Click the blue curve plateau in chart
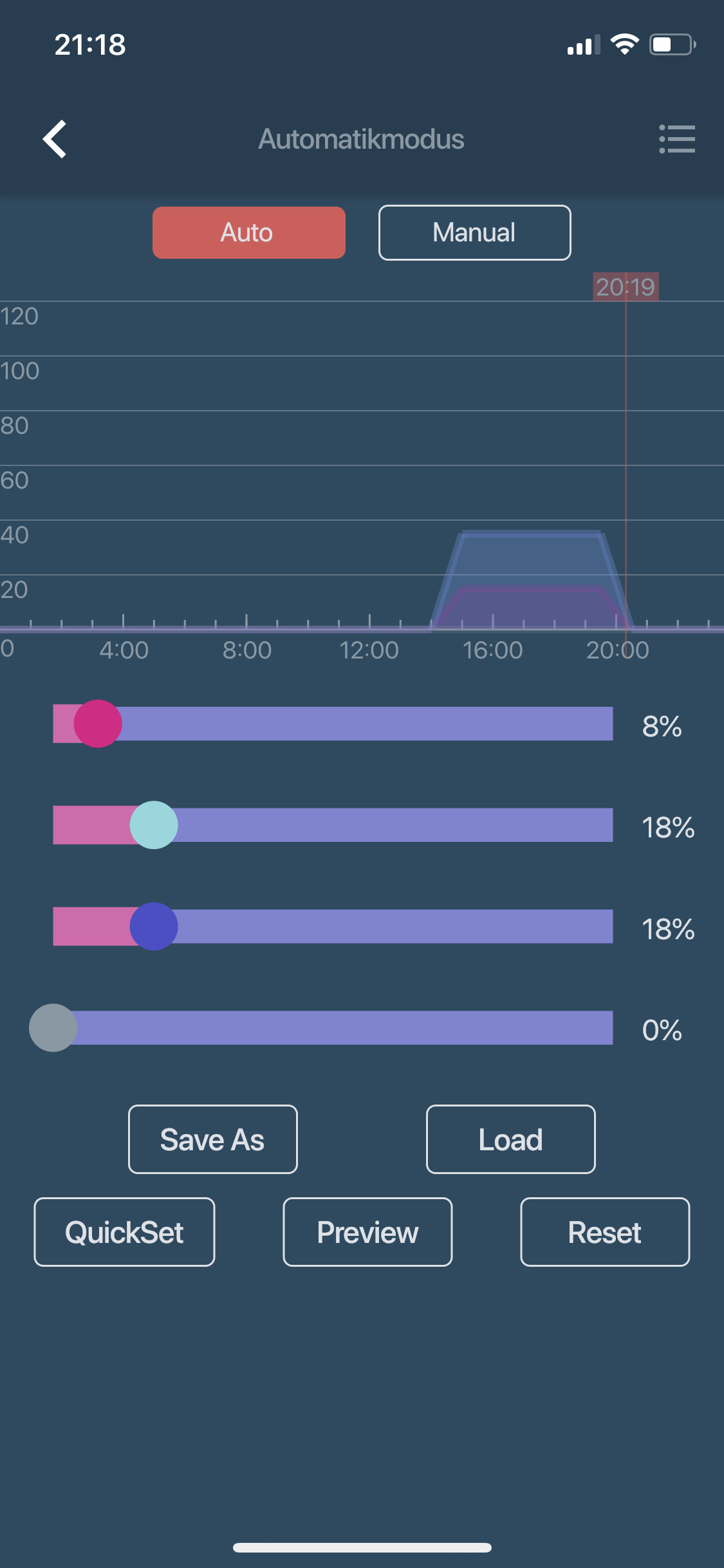 (531, 534)
